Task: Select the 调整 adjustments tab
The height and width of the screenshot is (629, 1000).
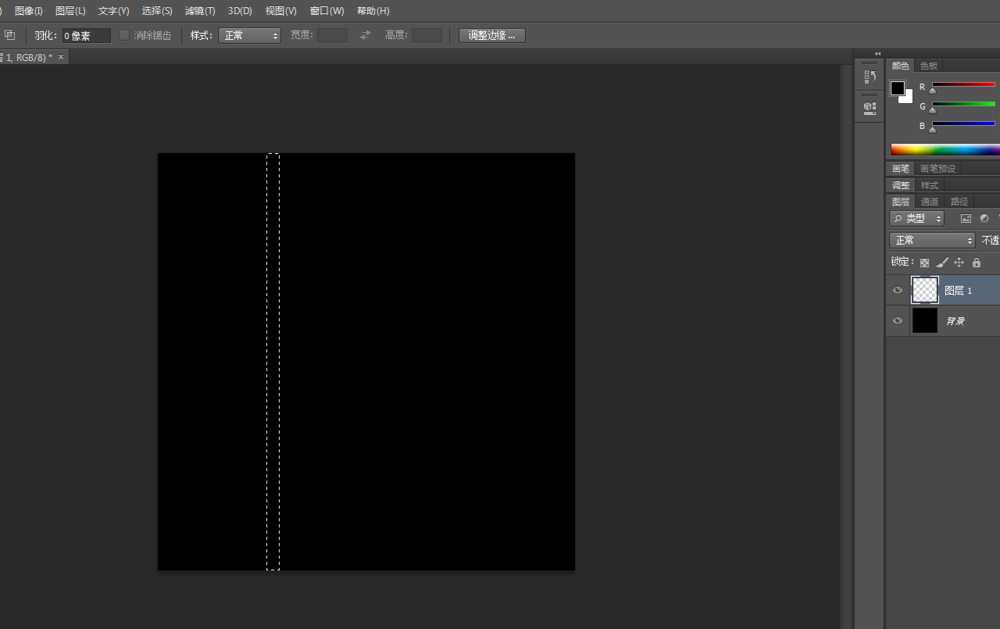Action: pyautogui.click(x=901, y=186)
